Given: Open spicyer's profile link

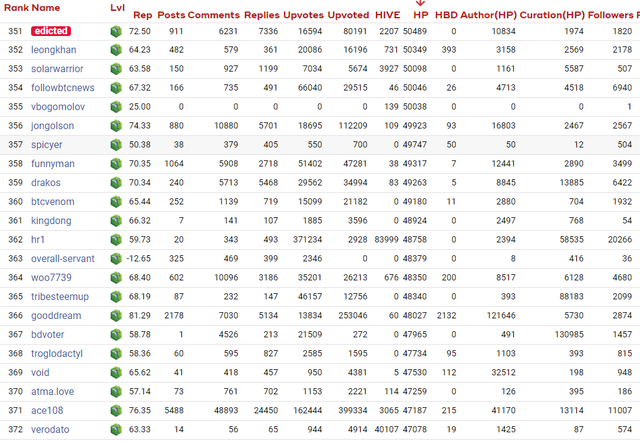Looking at the screenshot, I should pos(47,144).
